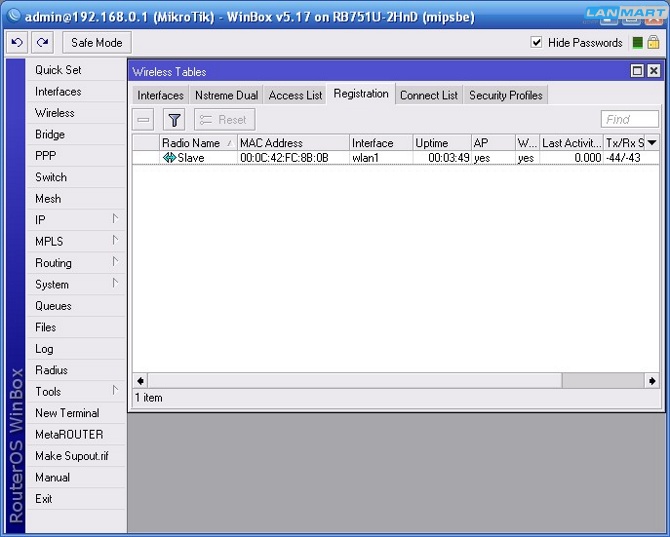Open the Access List tab
Screen dimensions: 670x537
tap(295, 95)
